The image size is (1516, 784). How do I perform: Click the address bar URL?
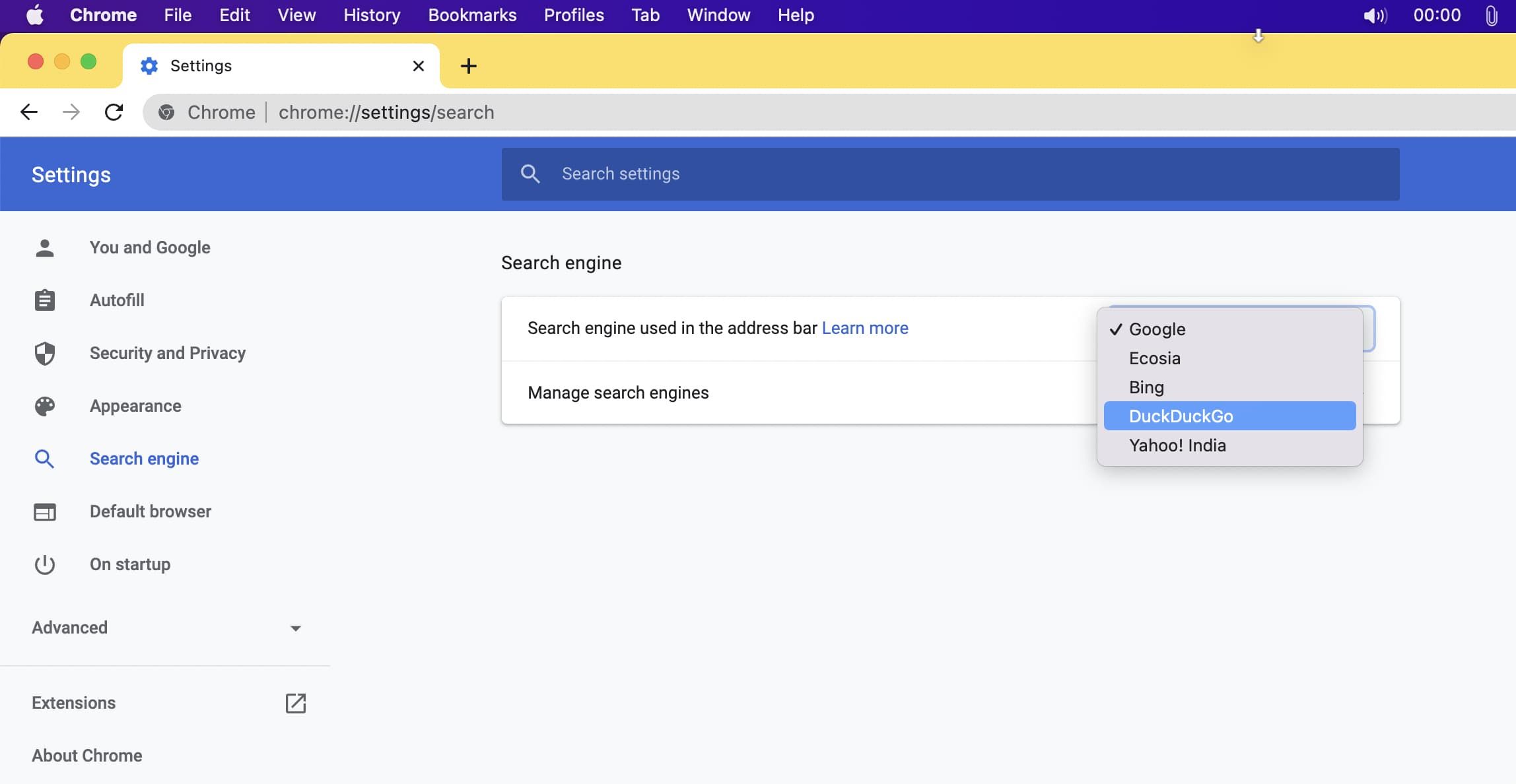(386, 112)
